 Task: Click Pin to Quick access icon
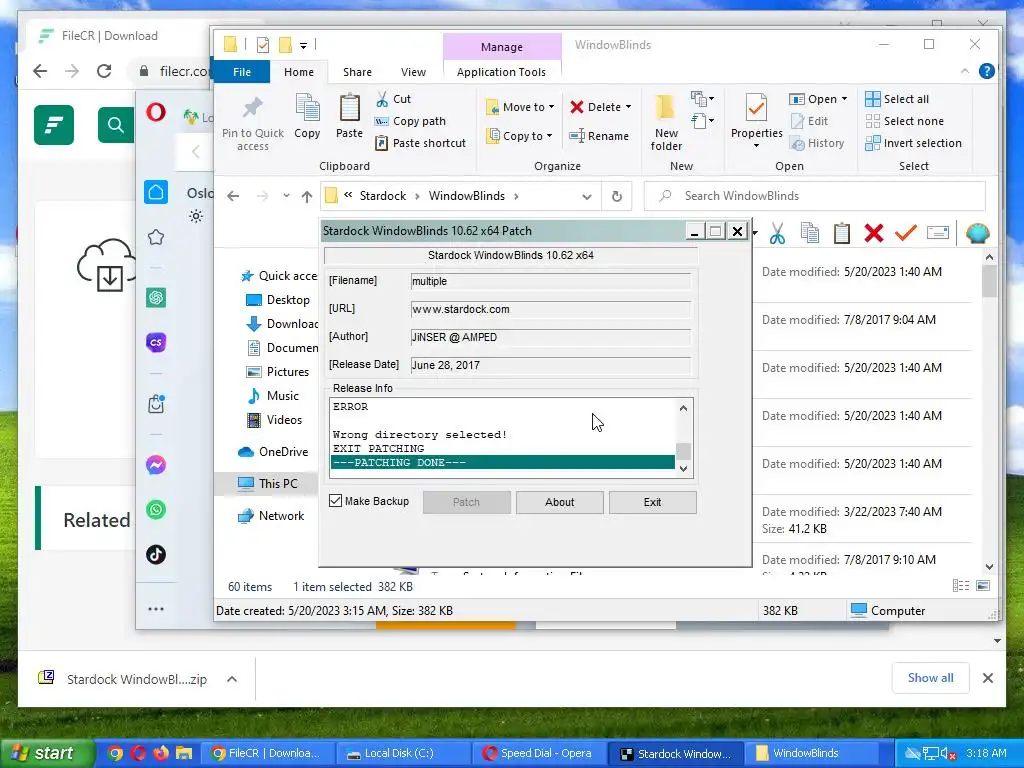[x=253, y=108]
